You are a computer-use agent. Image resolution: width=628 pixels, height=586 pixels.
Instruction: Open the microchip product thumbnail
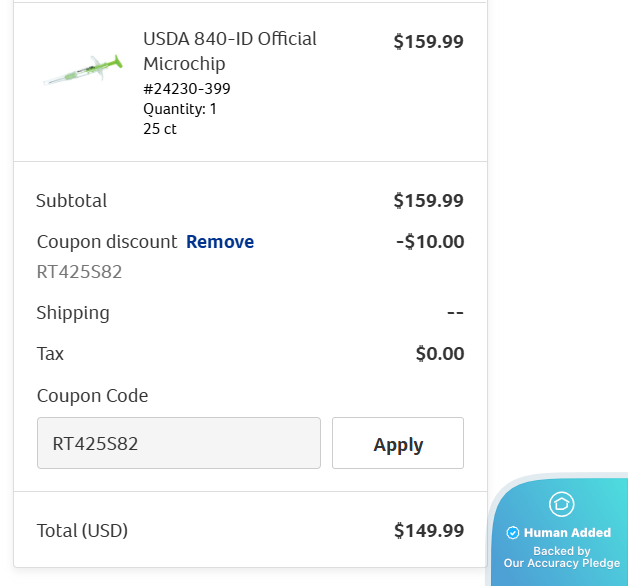tap(82, 71)
